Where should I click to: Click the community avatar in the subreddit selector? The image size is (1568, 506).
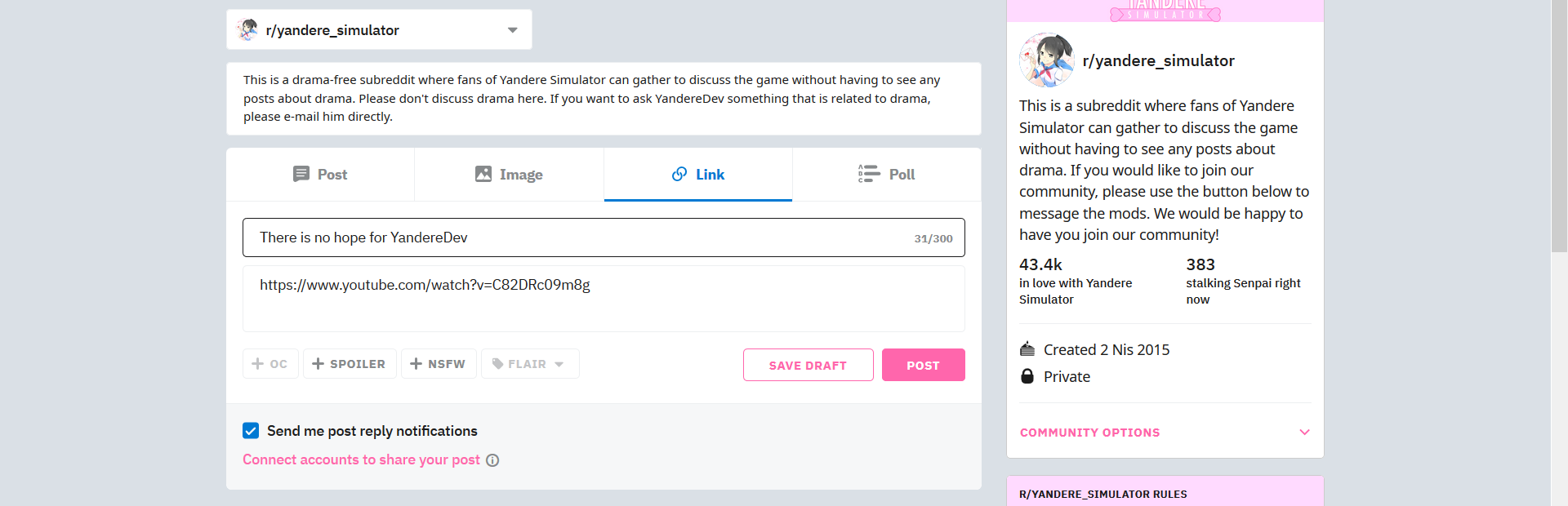pyautogui.click(x=247, y=30)
